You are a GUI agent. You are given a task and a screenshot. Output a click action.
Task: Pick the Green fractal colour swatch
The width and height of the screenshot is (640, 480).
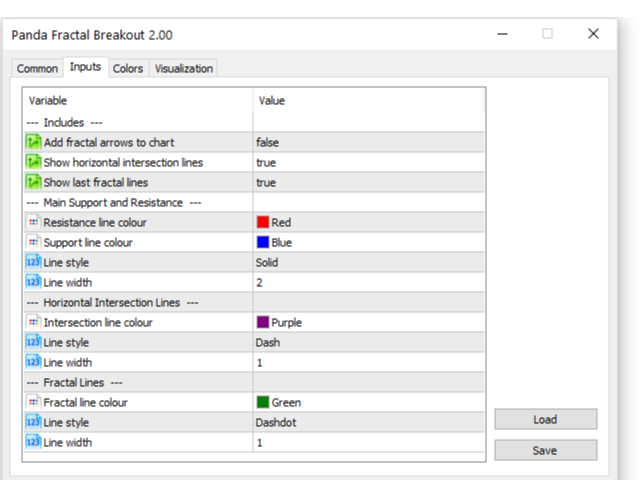click(263, 402)
